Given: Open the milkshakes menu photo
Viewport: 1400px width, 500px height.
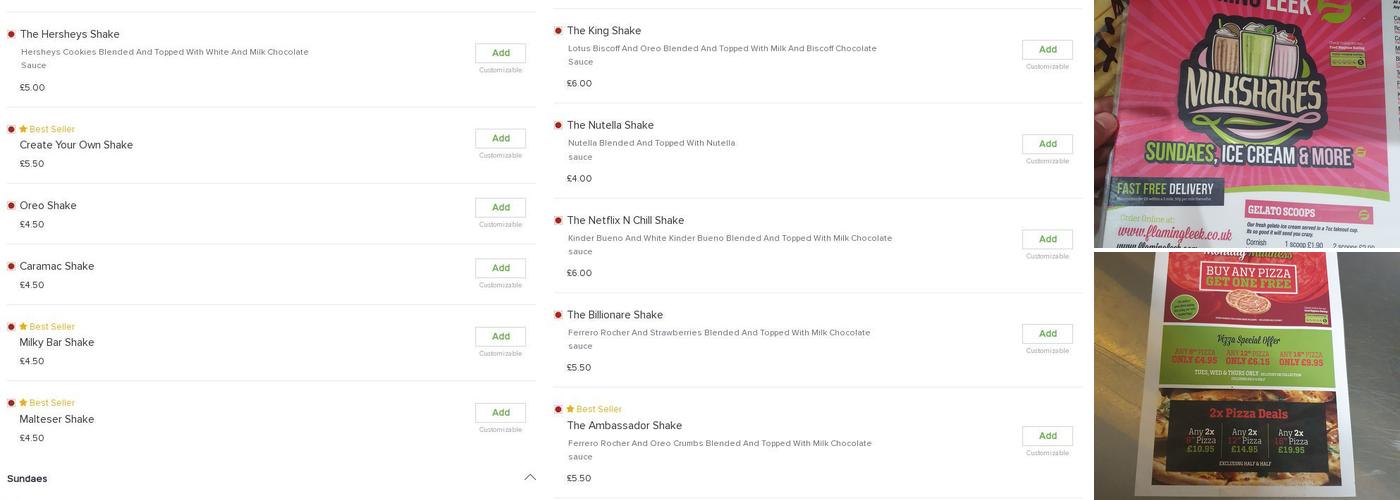Looking at the screenshot, I should click(1246, 123).
